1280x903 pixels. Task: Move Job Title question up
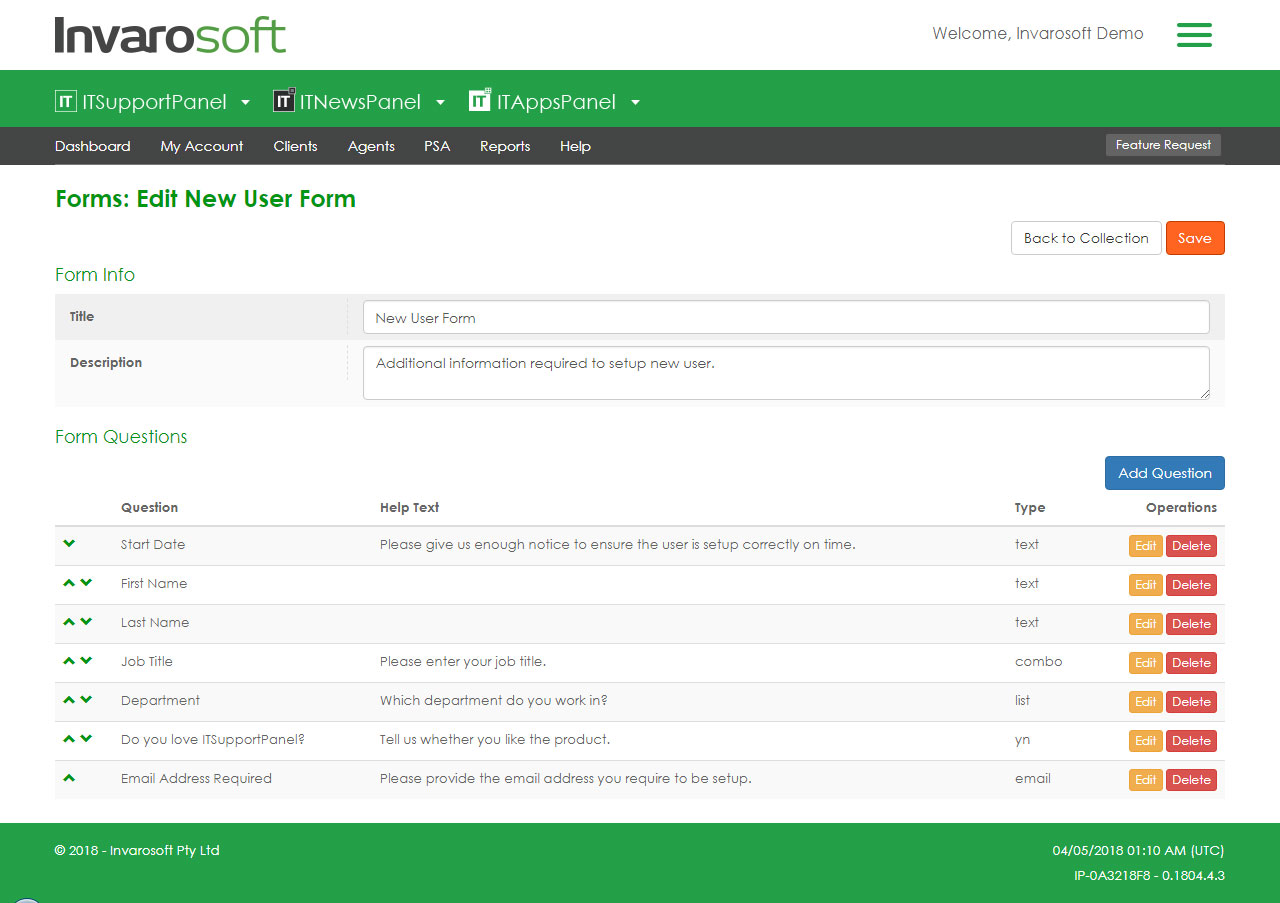69,661
